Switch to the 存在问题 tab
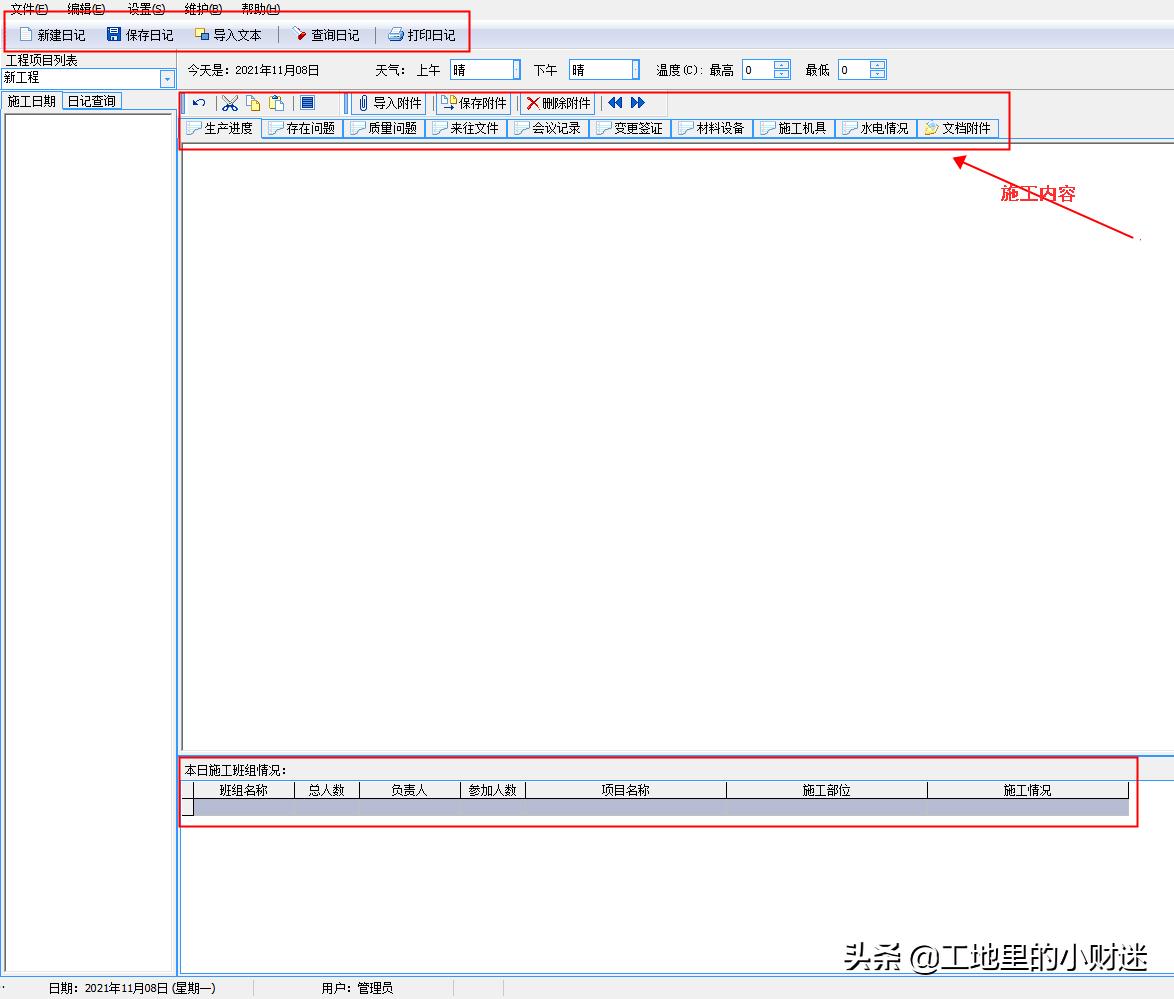The width and height of the screenshot is (1174, 999). coord(302,128)
